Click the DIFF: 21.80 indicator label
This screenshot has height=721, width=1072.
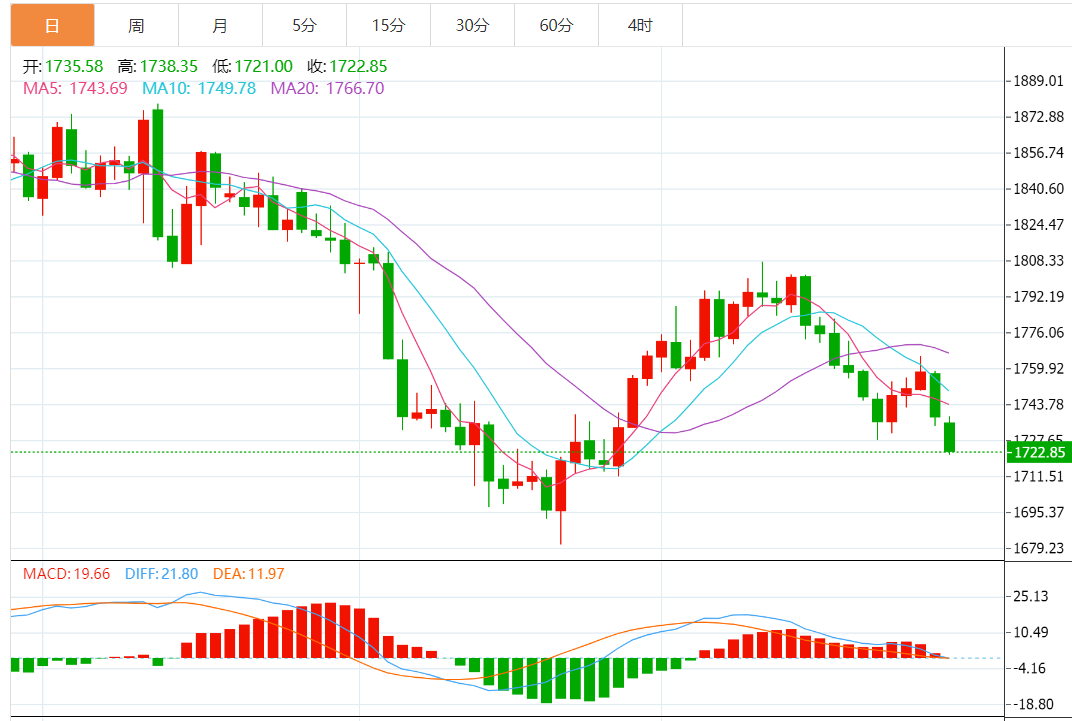point(161,573)
